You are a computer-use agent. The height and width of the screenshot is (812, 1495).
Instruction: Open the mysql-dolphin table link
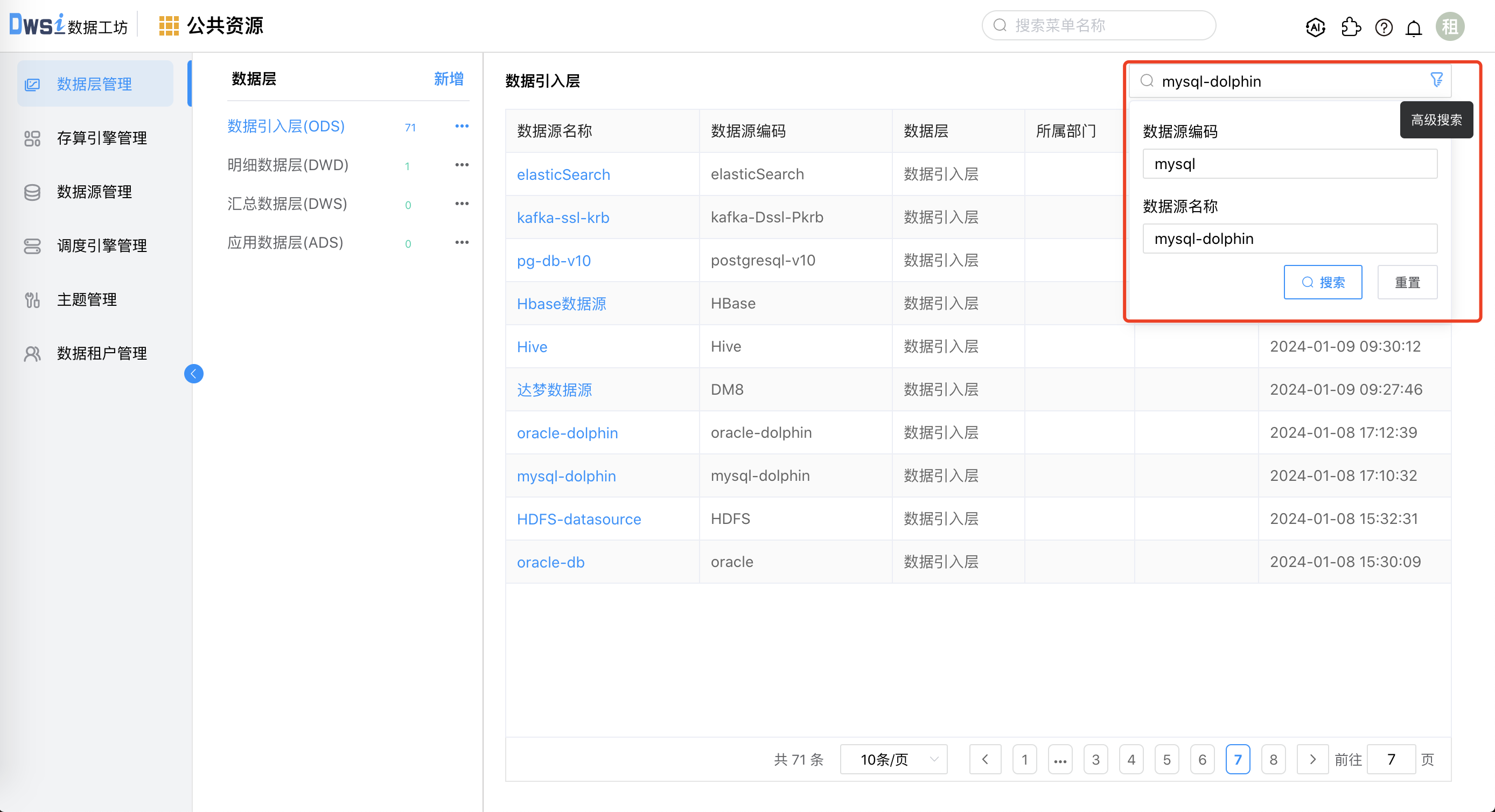(x=567, y=476)
